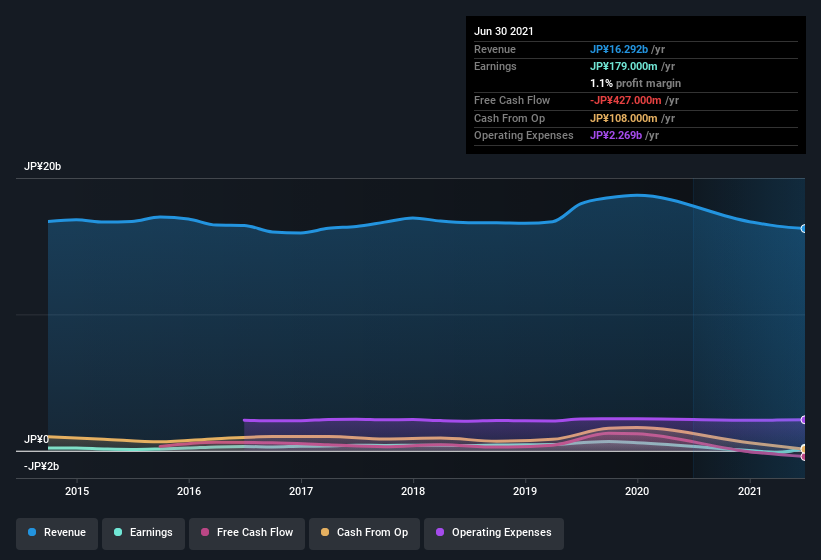
Task: Click the JP¥2.269b operating expenses value
Action: [616, 136]
